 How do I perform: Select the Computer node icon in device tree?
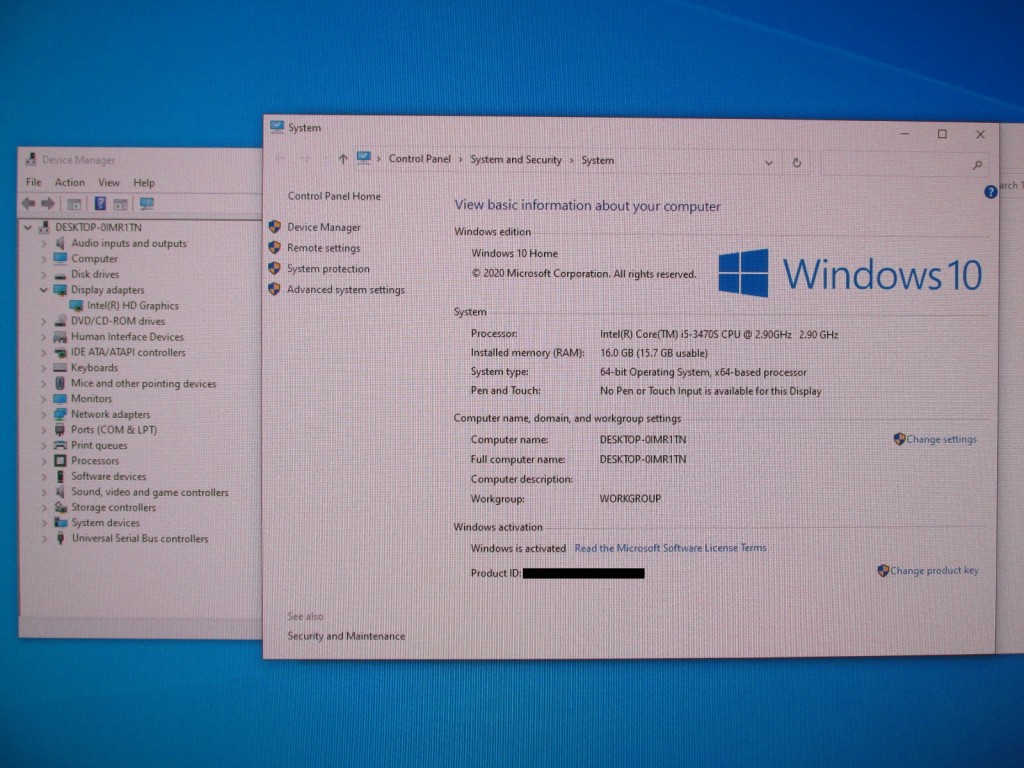point(61,258)
